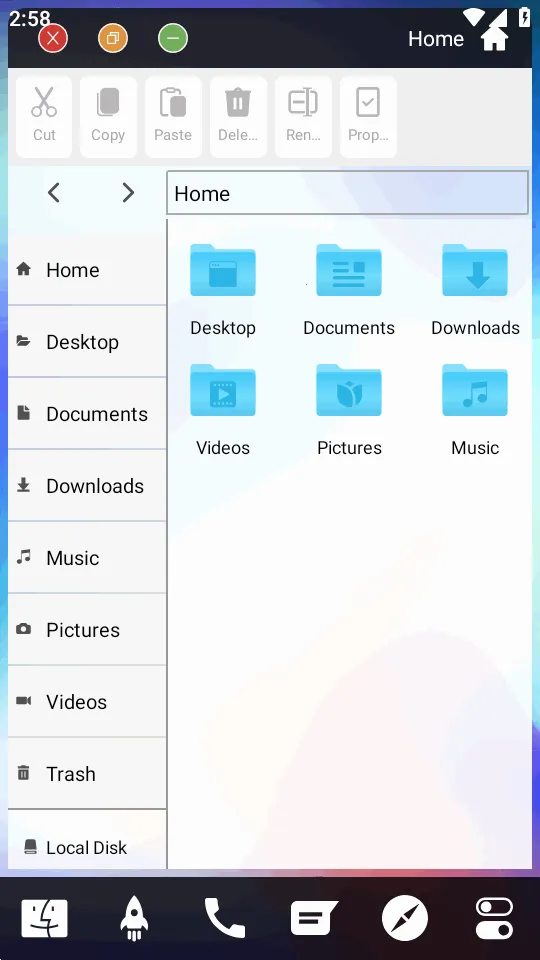Viewport: 540px width, 960px height.
Task: Select the Rename toolbar icon
Action: click(x=303, y=116)
